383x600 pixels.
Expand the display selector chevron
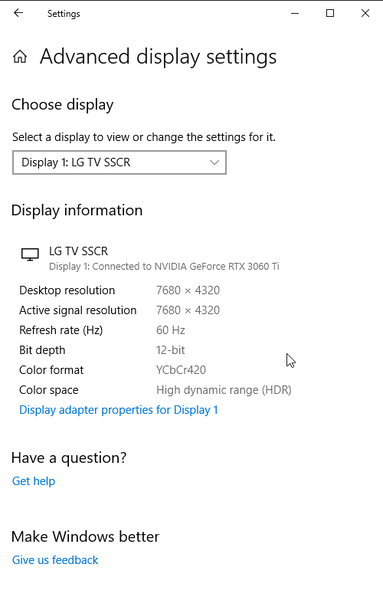coord(214,162)
